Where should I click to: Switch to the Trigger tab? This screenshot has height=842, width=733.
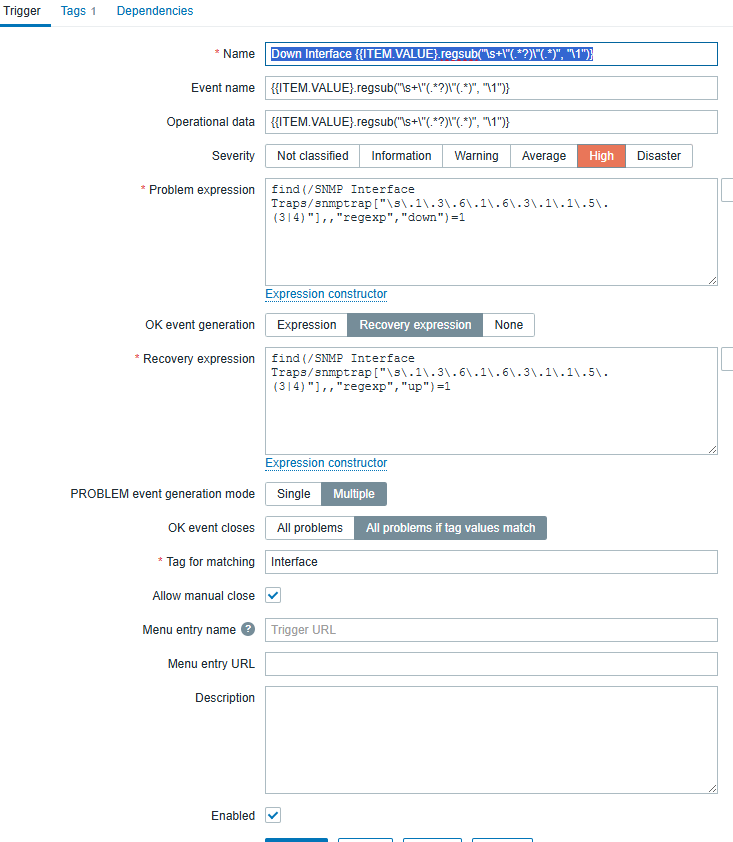tap(22, 11)
